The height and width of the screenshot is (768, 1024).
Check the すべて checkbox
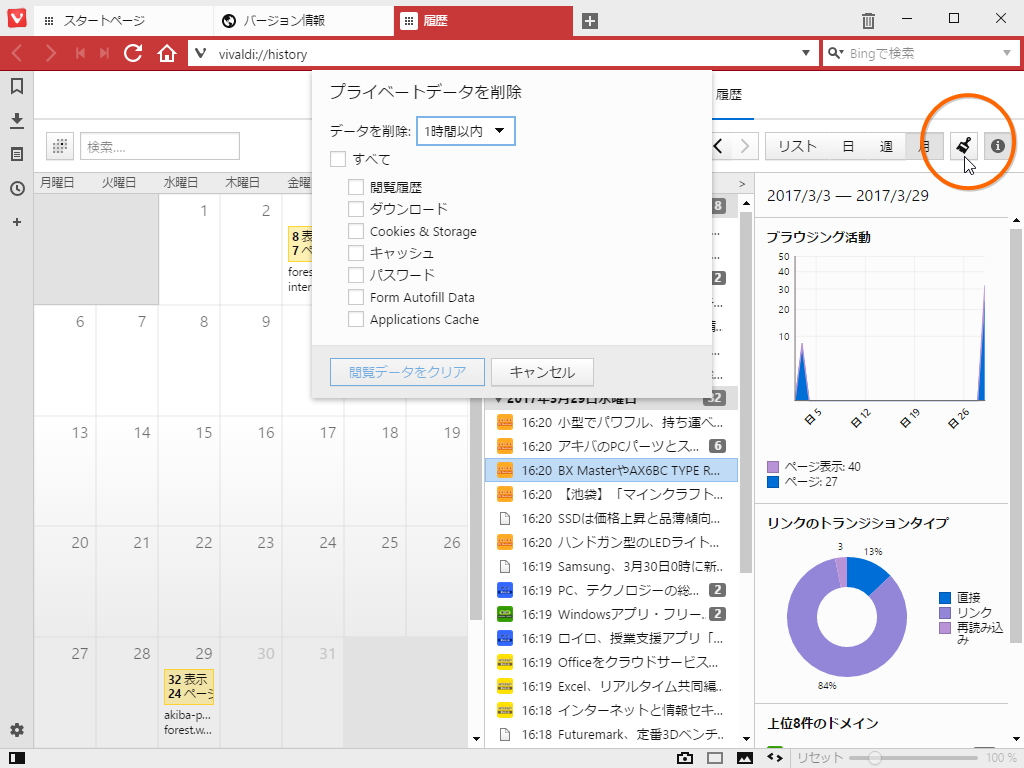click(x=338, y=159)
